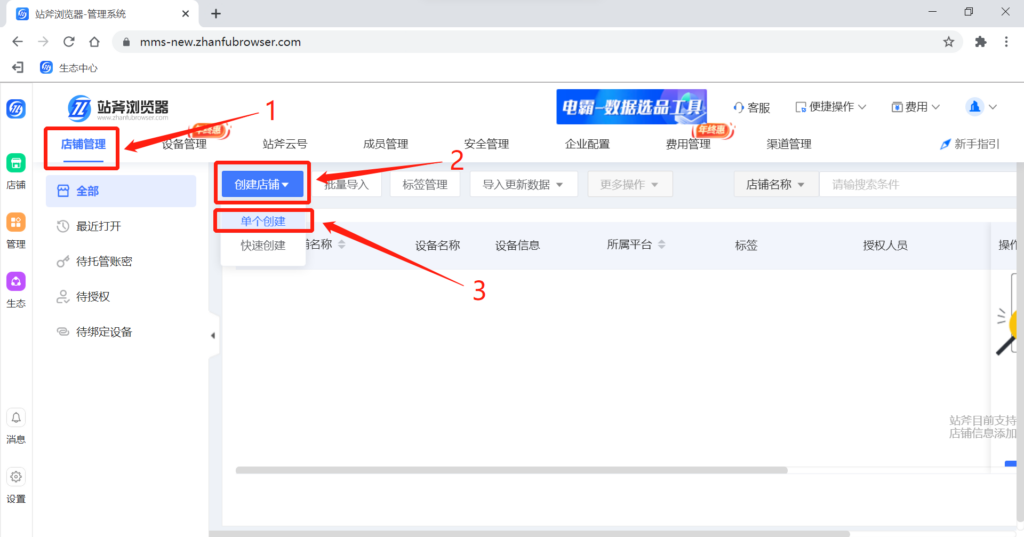Expand the 费用 dropdown
This screenshot has height=537, width=1024.
(916, 107)
